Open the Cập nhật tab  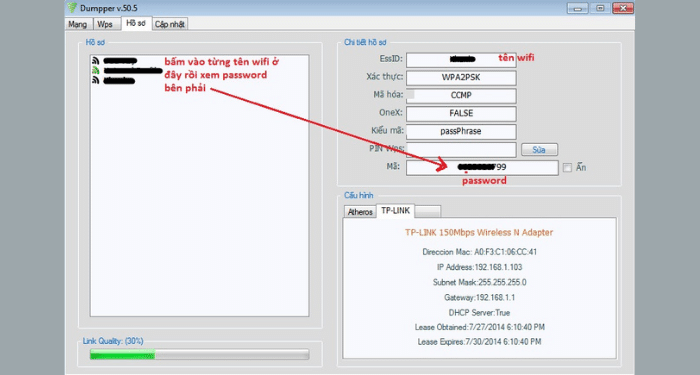coord(170,24)
